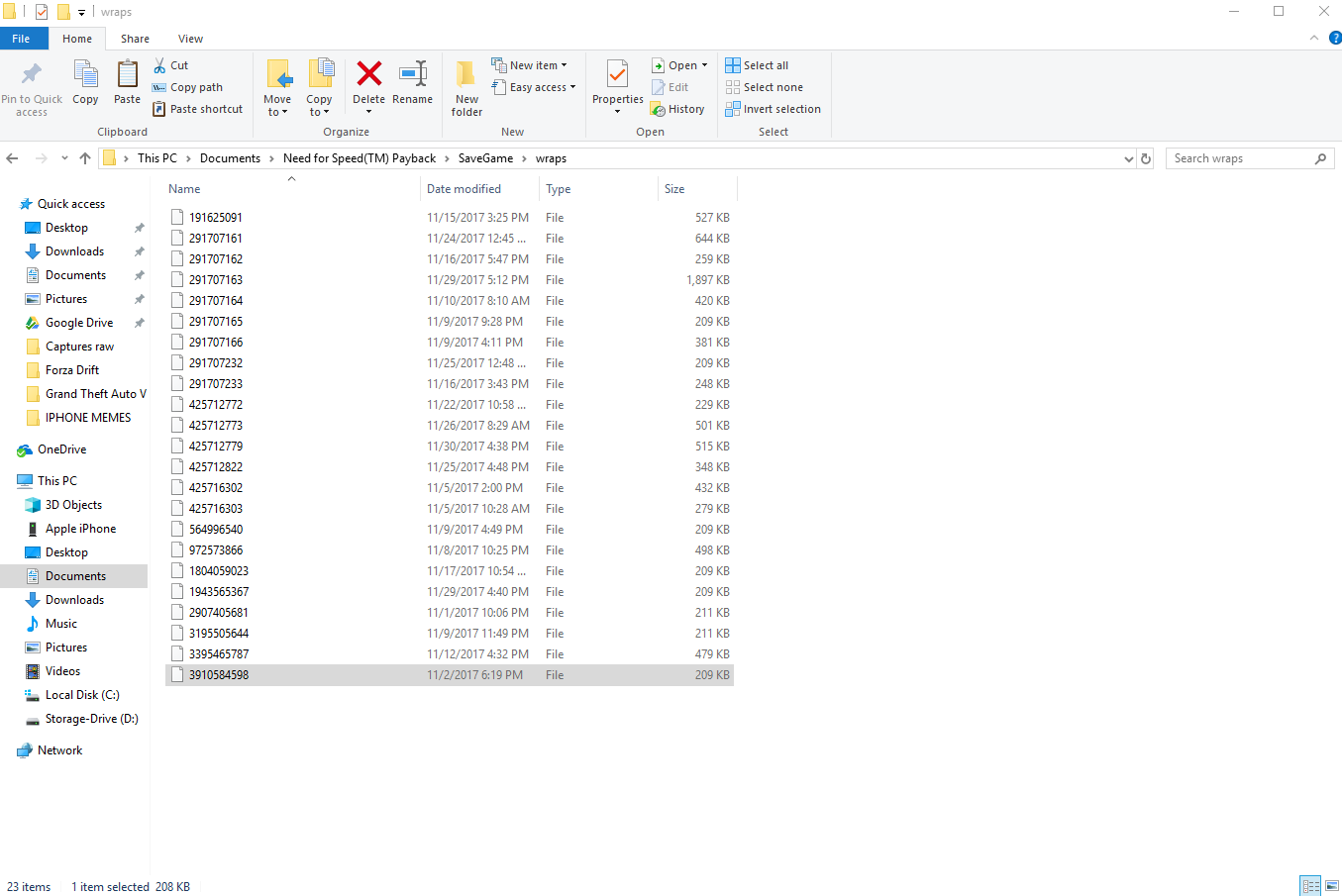
Task: Click Copy path for the selection
Action: [187, 87]
